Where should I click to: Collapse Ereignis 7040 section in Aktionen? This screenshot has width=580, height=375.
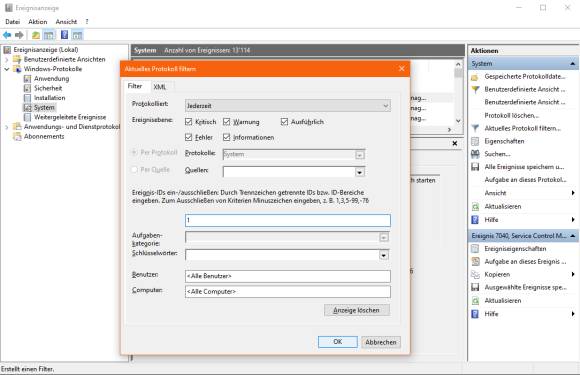click(572, 236)
